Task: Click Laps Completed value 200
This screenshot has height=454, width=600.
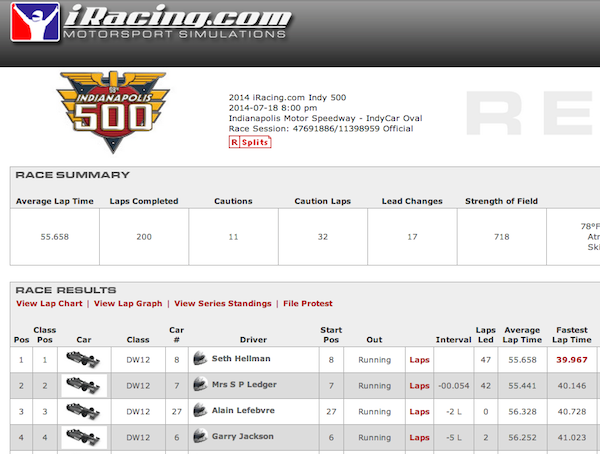Action: pyautogui.click(x=144, y=237)
